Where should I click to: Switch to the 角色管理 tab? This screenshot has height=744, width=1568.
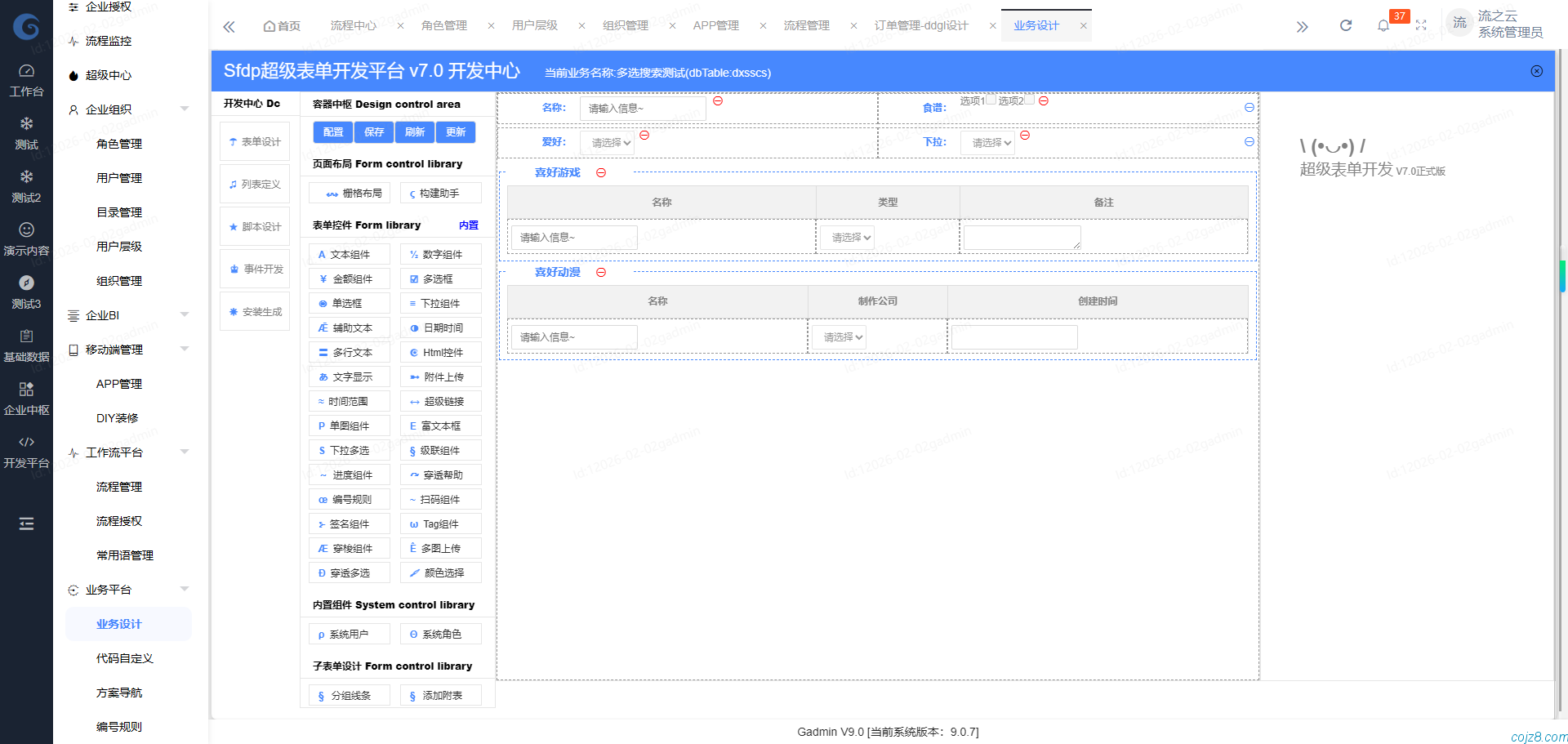(443, 25)
